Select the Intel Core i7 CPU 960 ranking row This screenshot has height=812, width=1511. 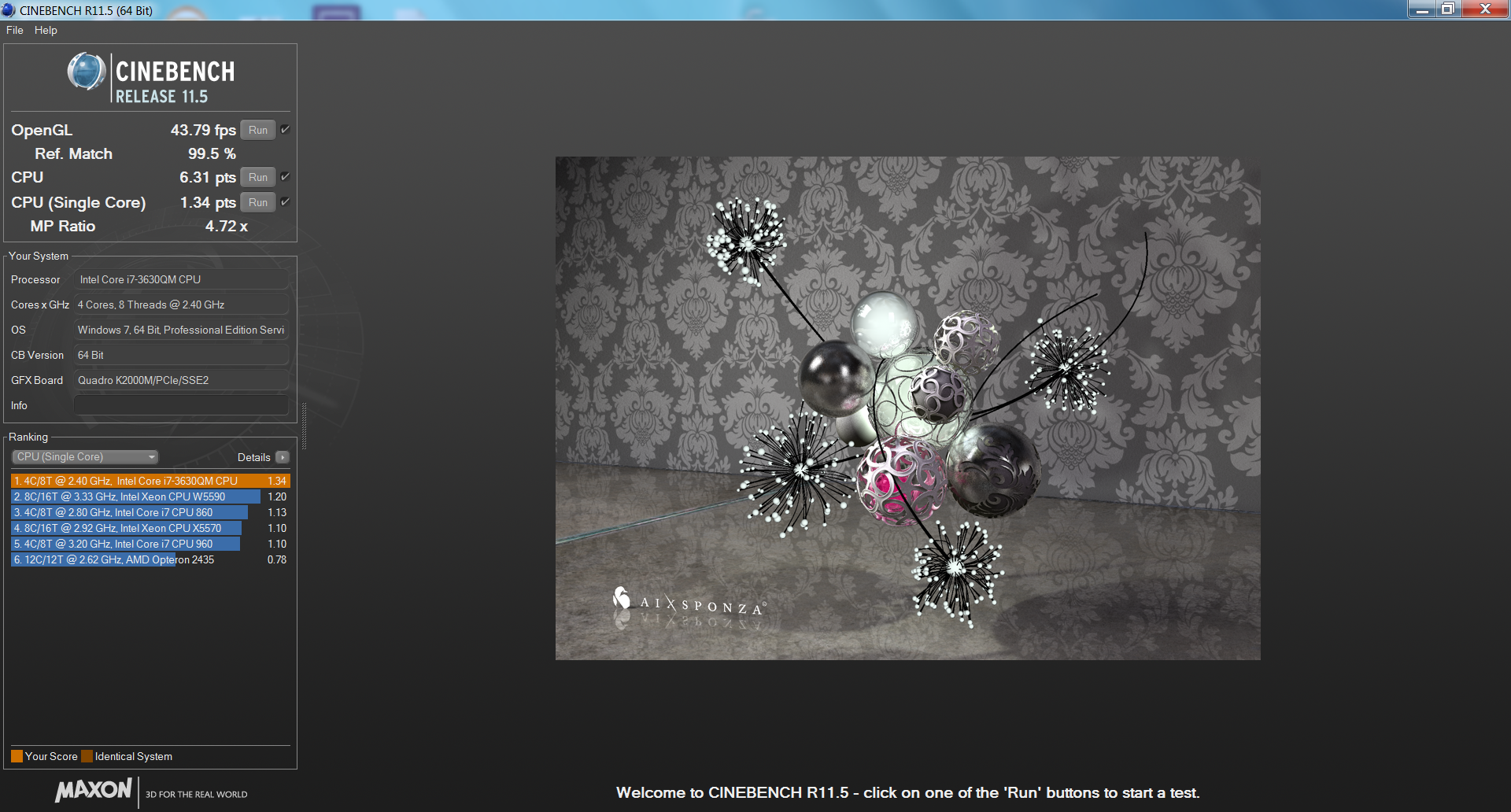pos(150,544)
